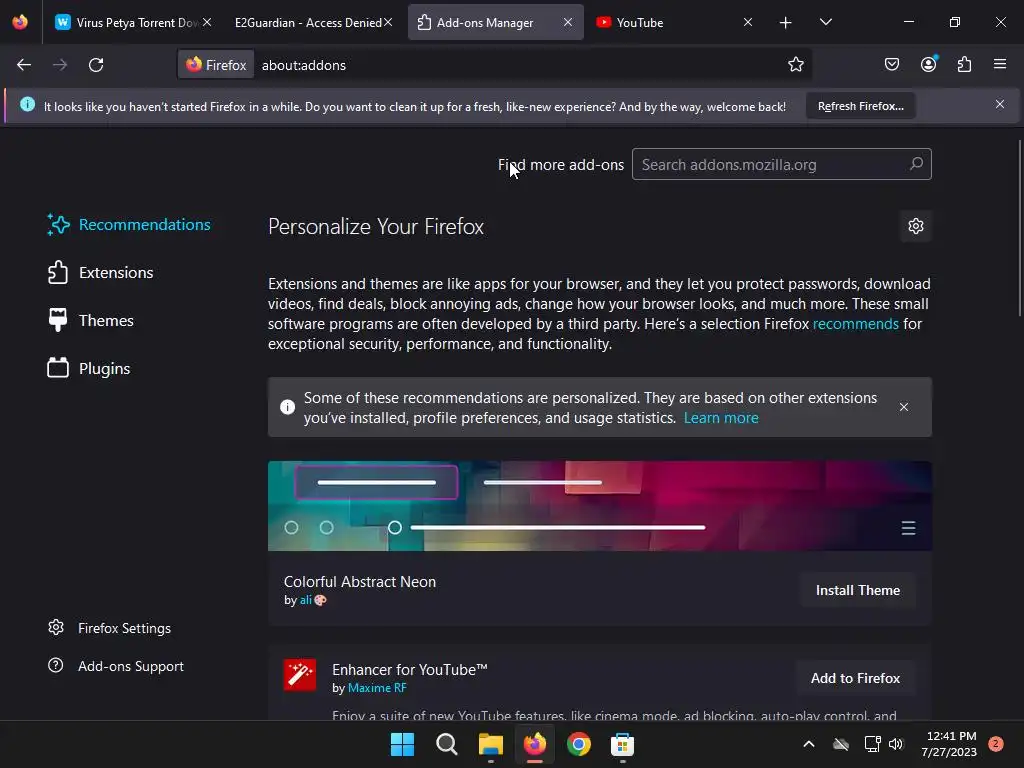This screenshot has height=768, width=1024.
Task: Open the Recommendations section
Action: pos(129,225)
